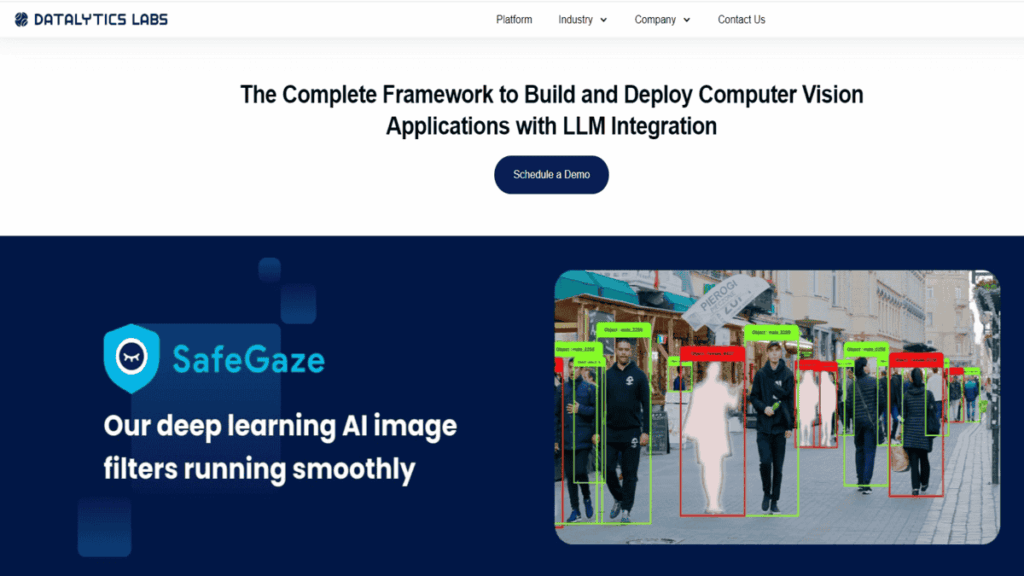Click the street detection demo image
This screenshot has width=1024, height=576.
(777, 407)
